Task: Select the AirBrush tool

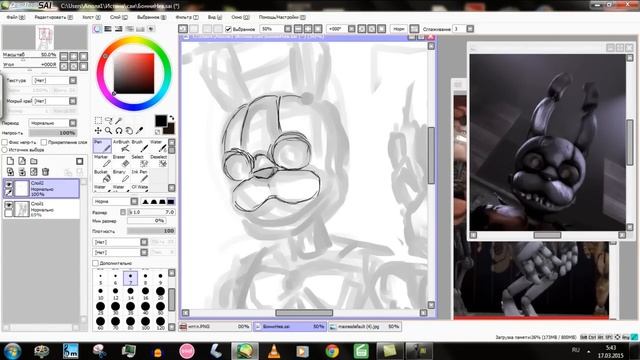Action: pyautogui.click(x=121, y=146)
